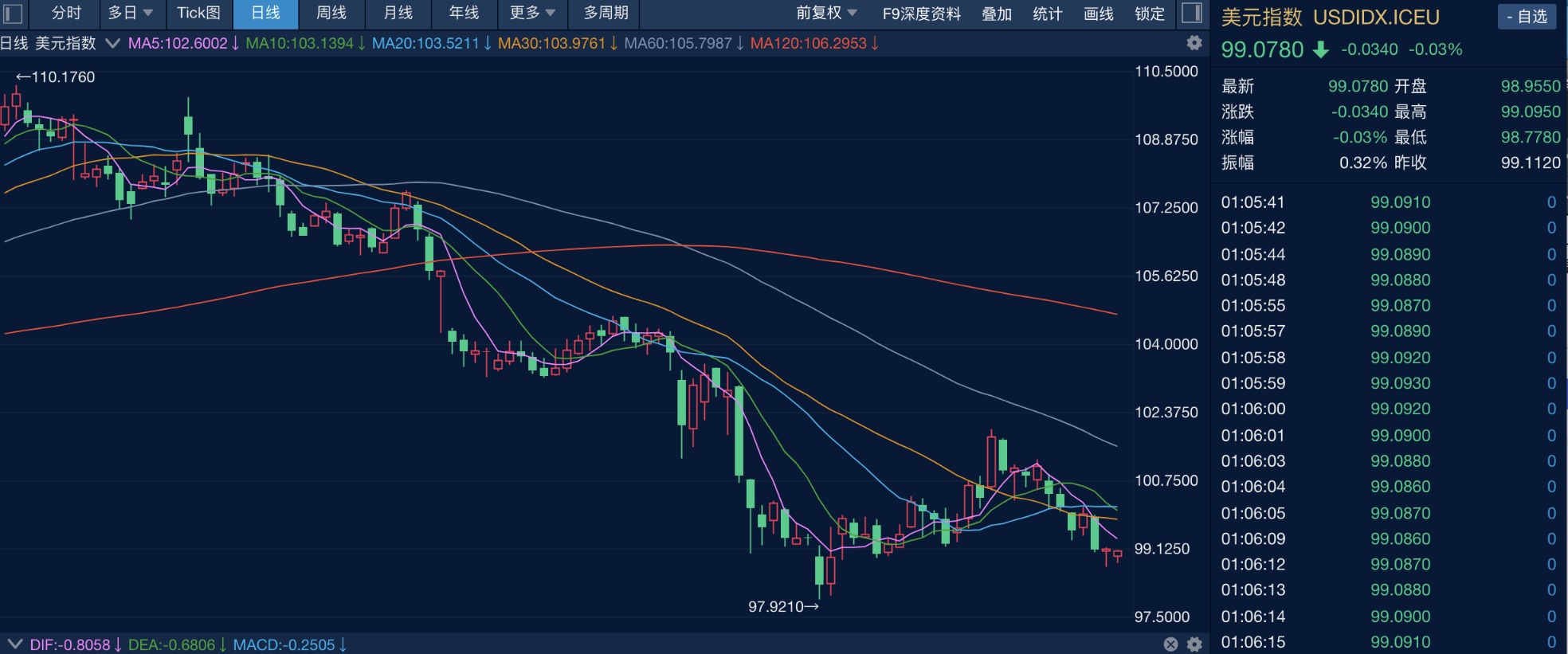Click the green down arrow beside 99.0780
Screen dimensions: 1568x654
(1321, 49)
